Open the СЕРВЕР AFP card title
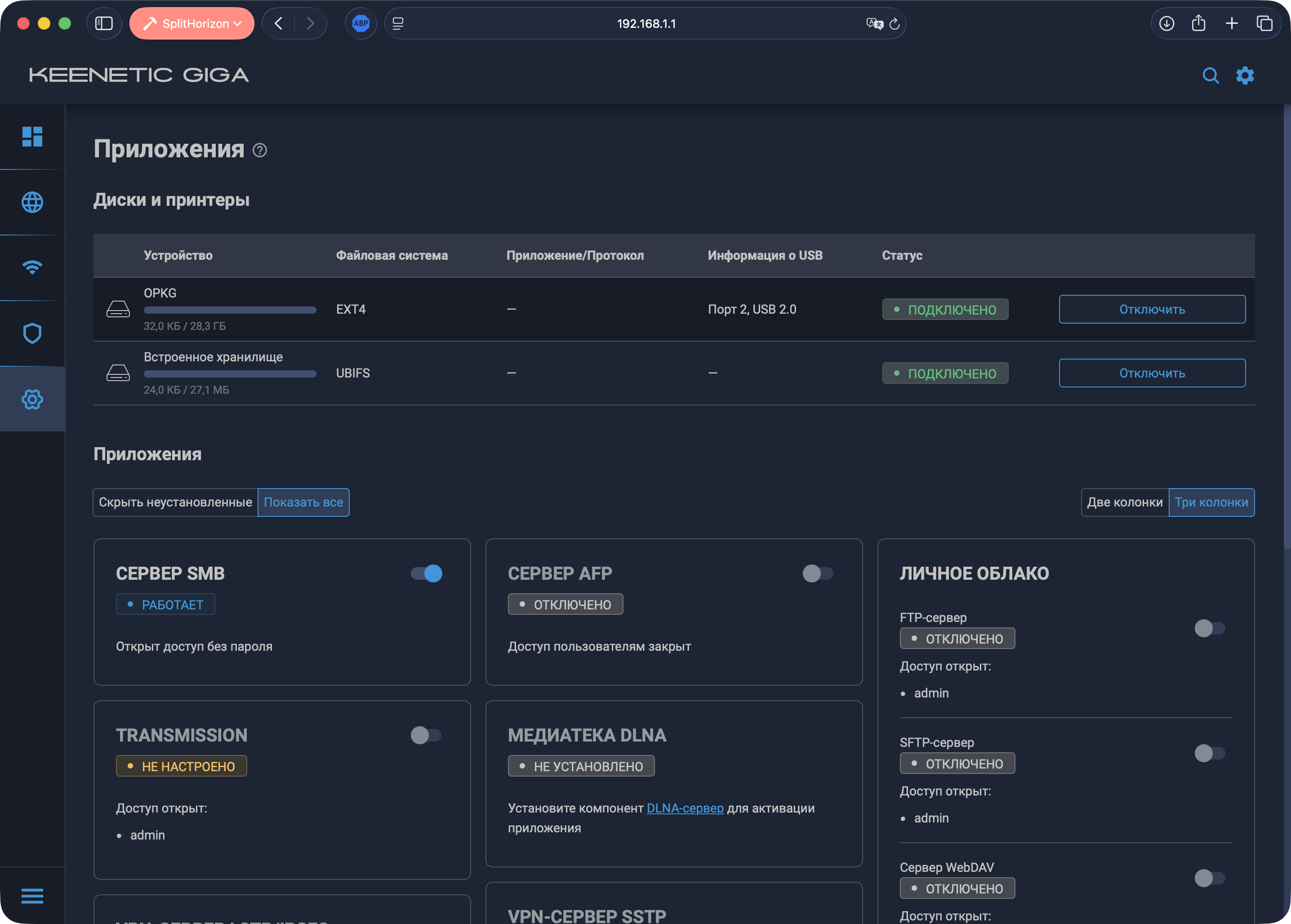1291x924 pixels. point(560,573)
